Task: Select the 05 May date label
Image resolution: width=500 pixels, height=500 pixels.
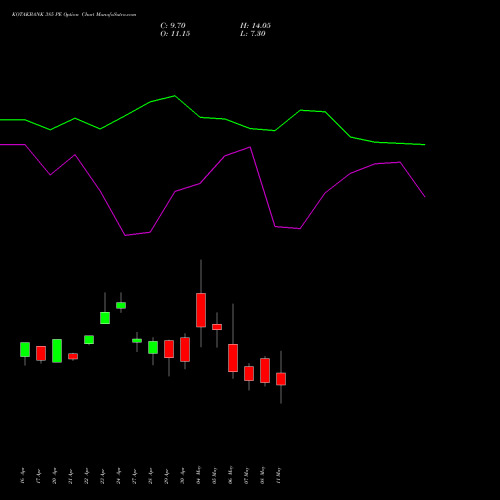Action: pos(214,475)
